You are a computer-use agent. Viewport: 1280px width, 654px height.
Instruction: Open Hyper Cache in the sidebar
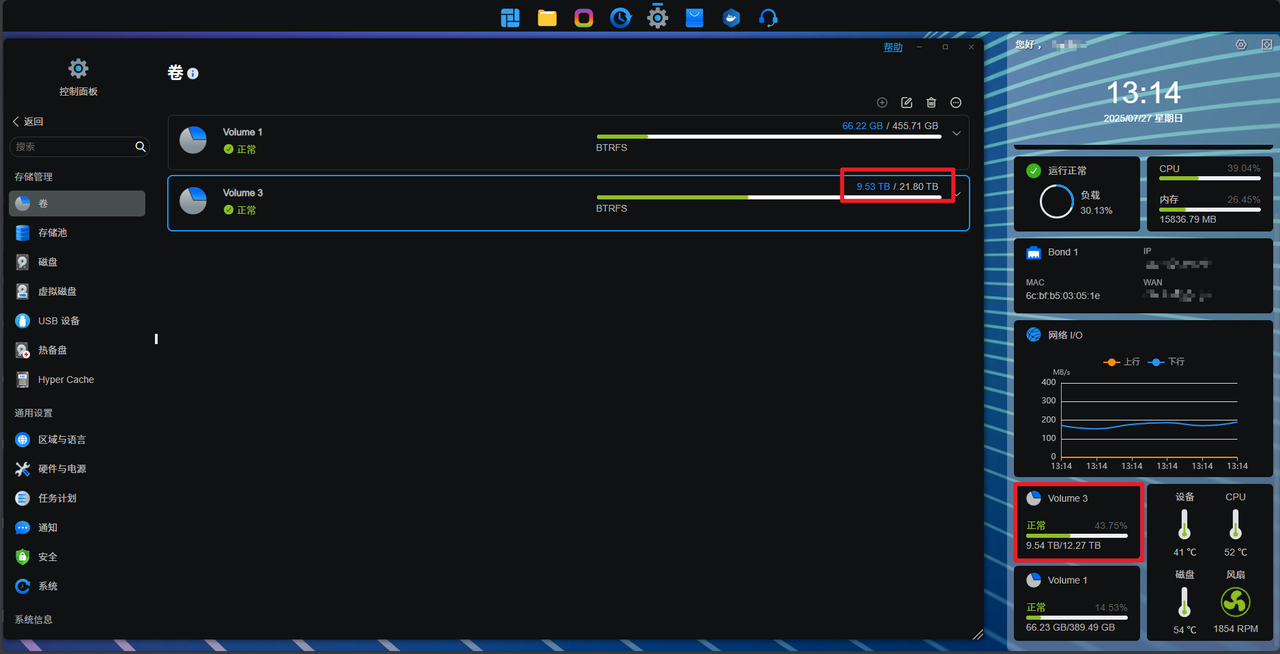[x=77, y=380]
